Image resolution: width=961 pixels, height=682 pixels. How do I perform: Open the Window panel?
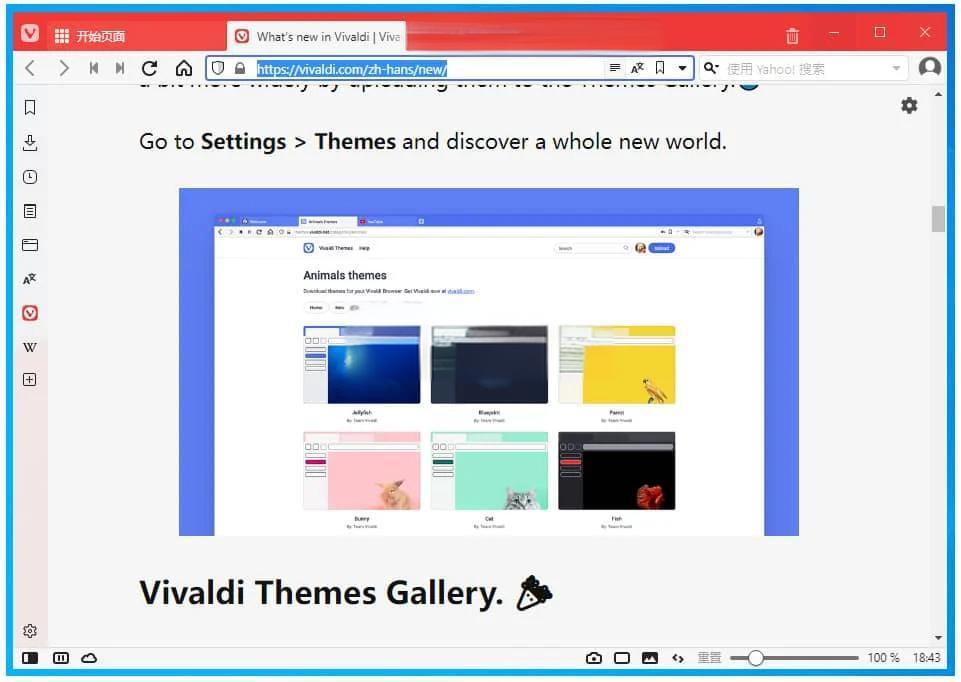tap(30, 245)
